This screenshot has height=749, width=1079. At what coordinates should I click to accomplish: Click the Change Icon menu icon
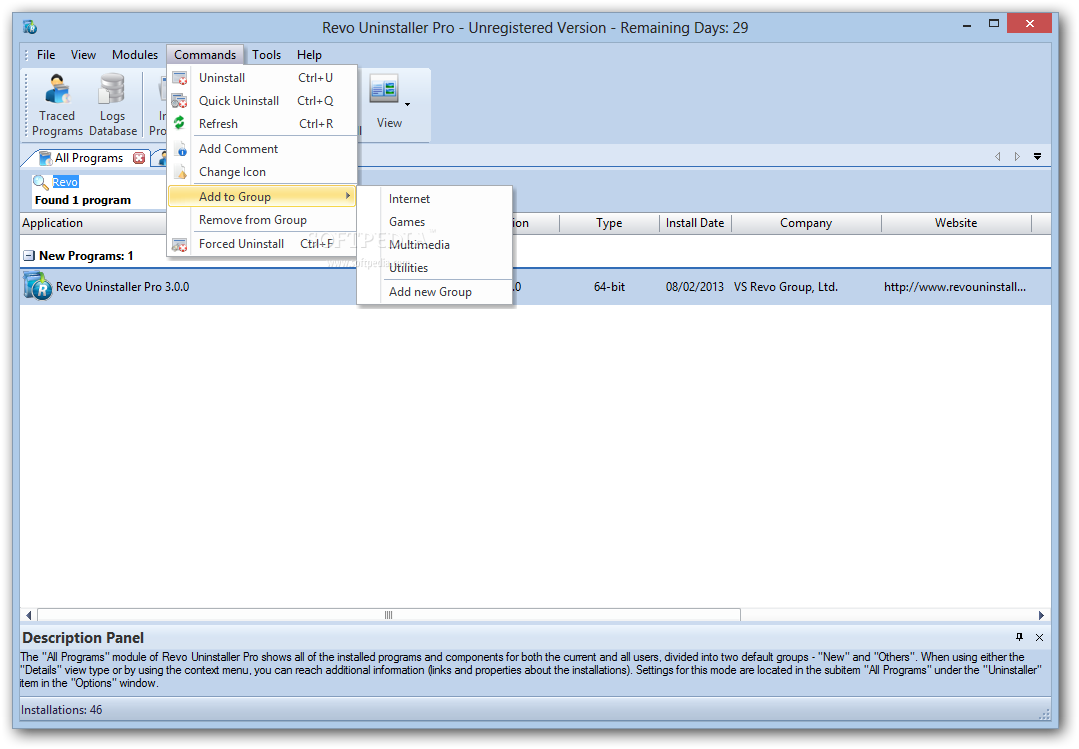[x=180, y=172]
